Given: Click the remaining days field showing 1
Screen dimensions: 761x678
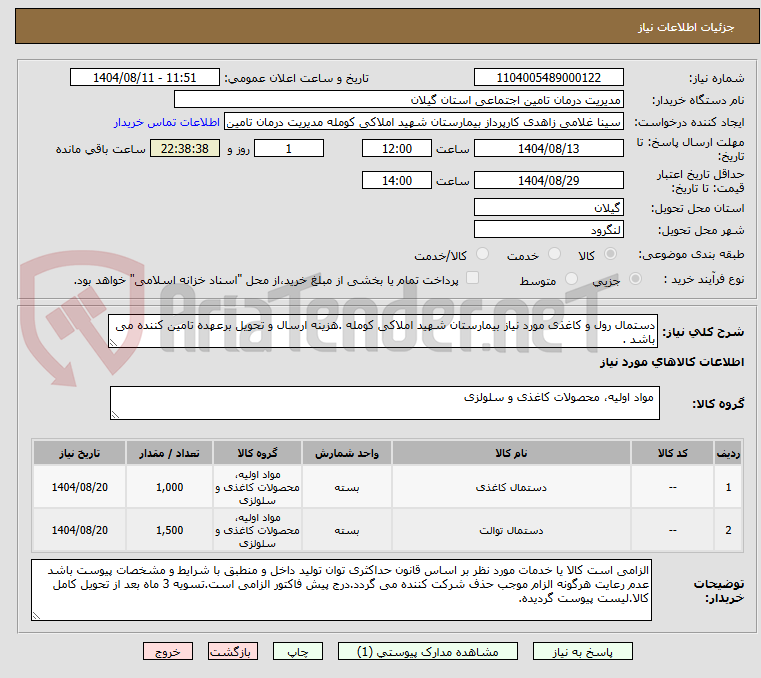Looking at the screenshot, I should (289, 149).
